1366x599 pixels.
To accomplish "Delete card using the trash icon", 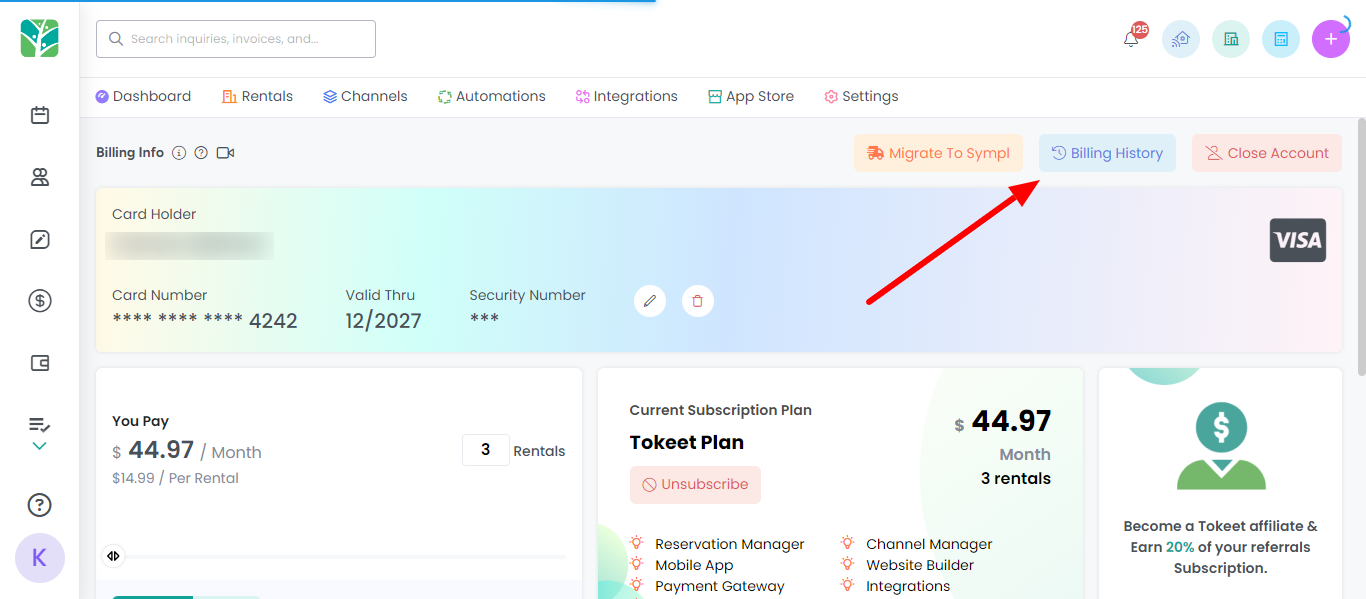I will [x=698, y=300].
